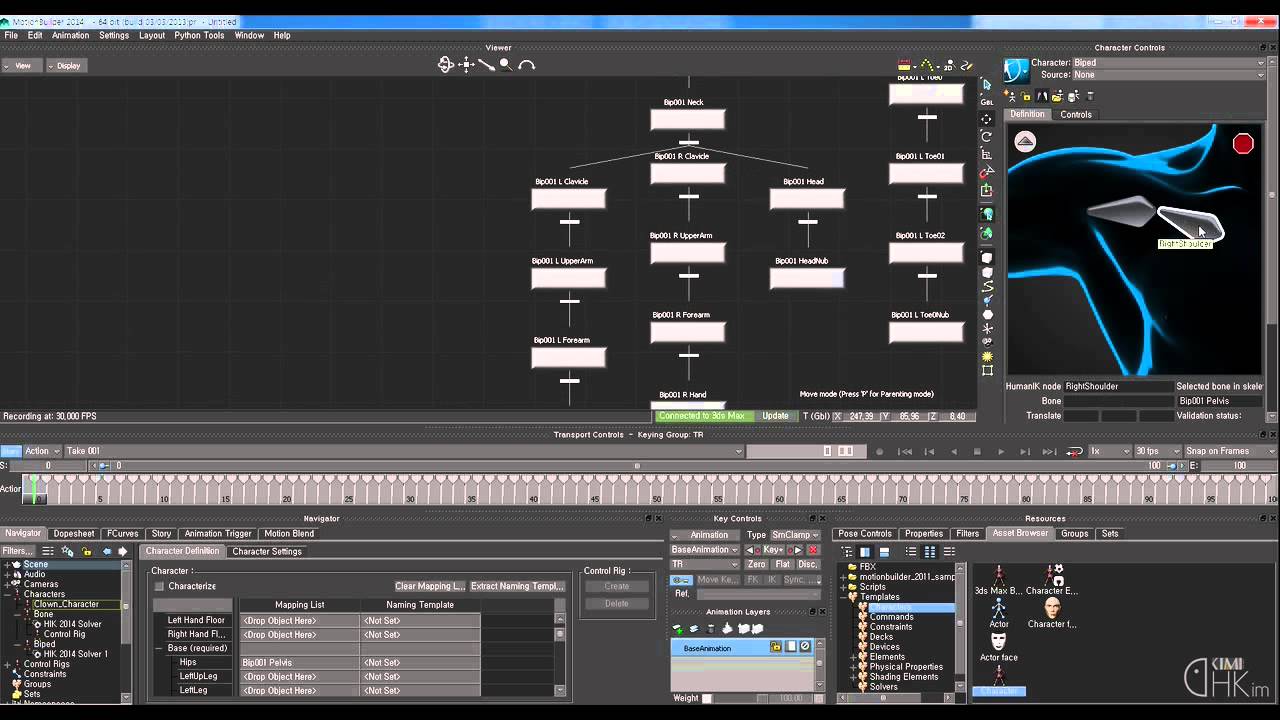Screen dimensions: 1280x720
Task: Click the list view mode icon in Asset Browser
Action: pos(911,551)
